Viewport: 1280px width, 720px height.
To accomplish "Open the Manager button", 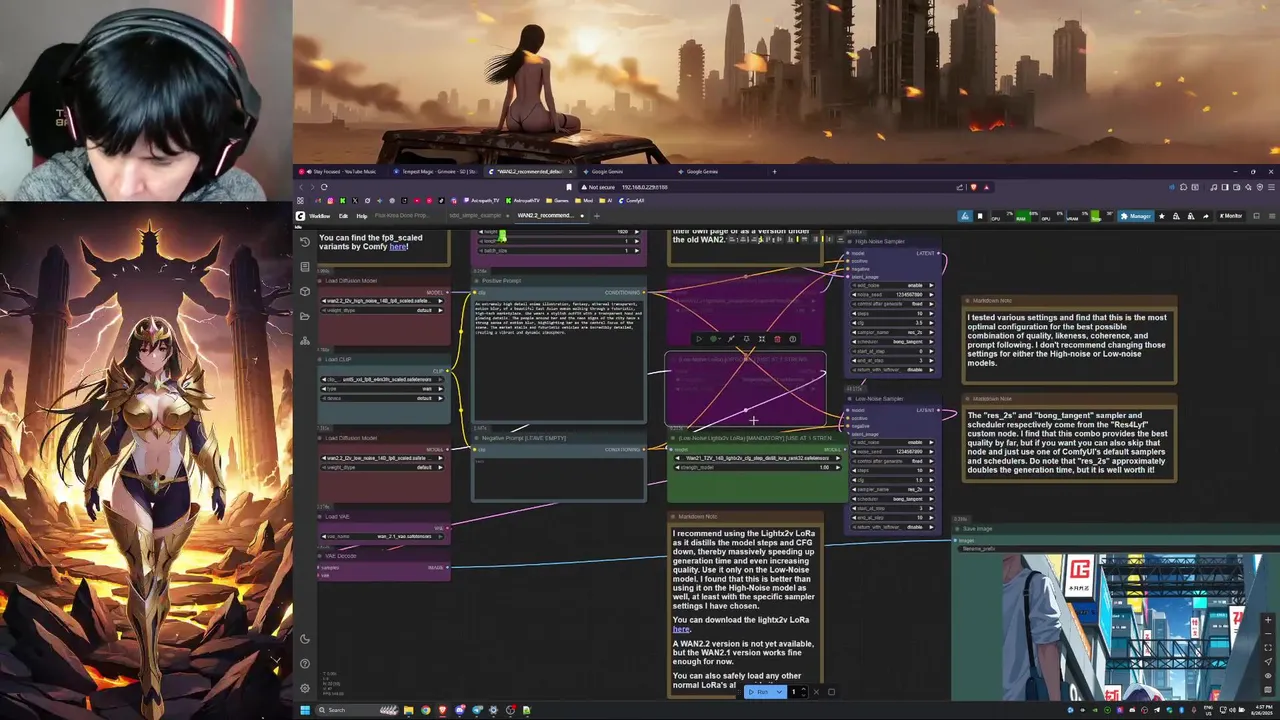I will point(1136,216).
